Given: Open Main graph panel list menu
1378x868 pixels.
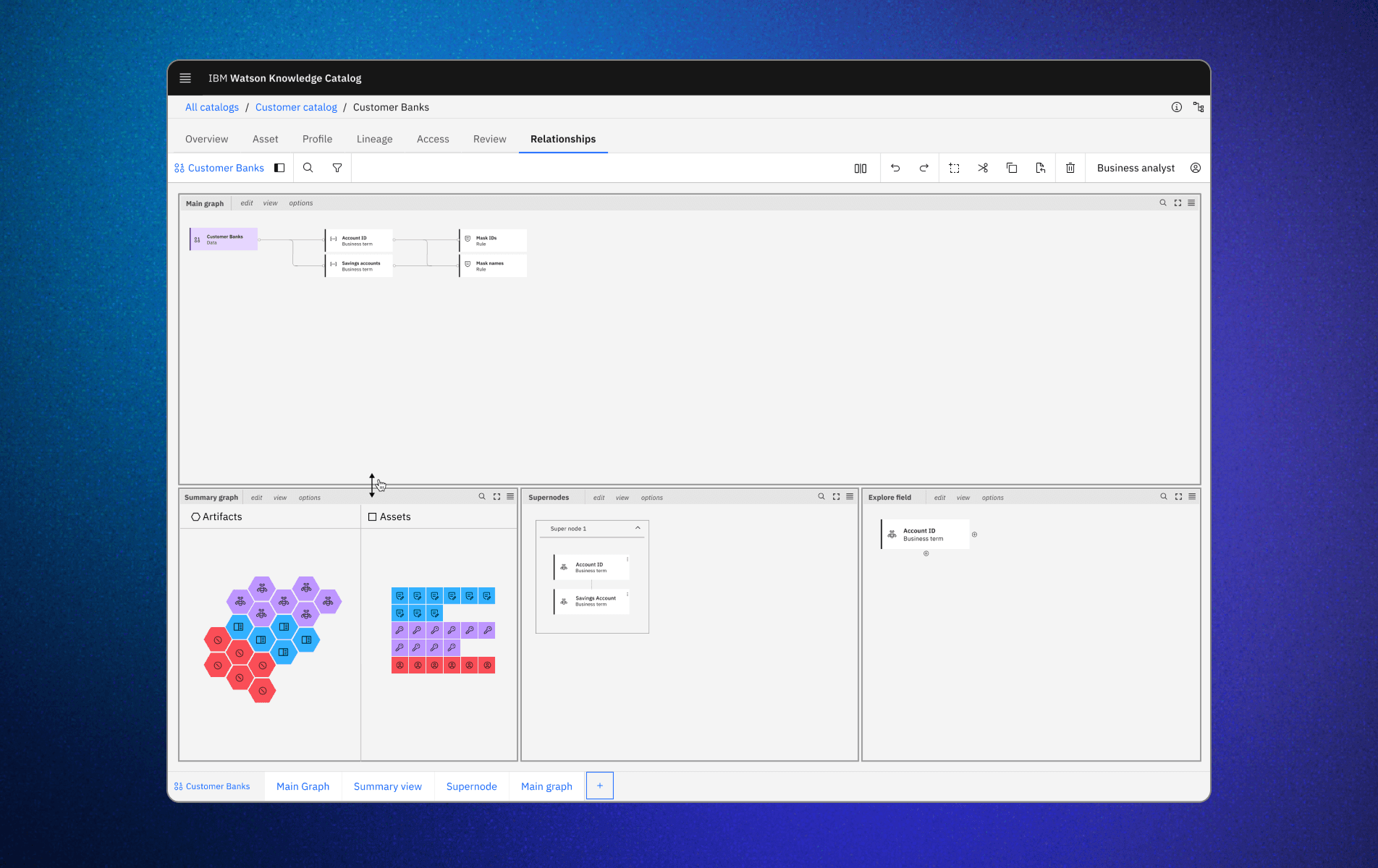Looking at the screenshot, I should pyautogui.click(x=1191, y=203).
